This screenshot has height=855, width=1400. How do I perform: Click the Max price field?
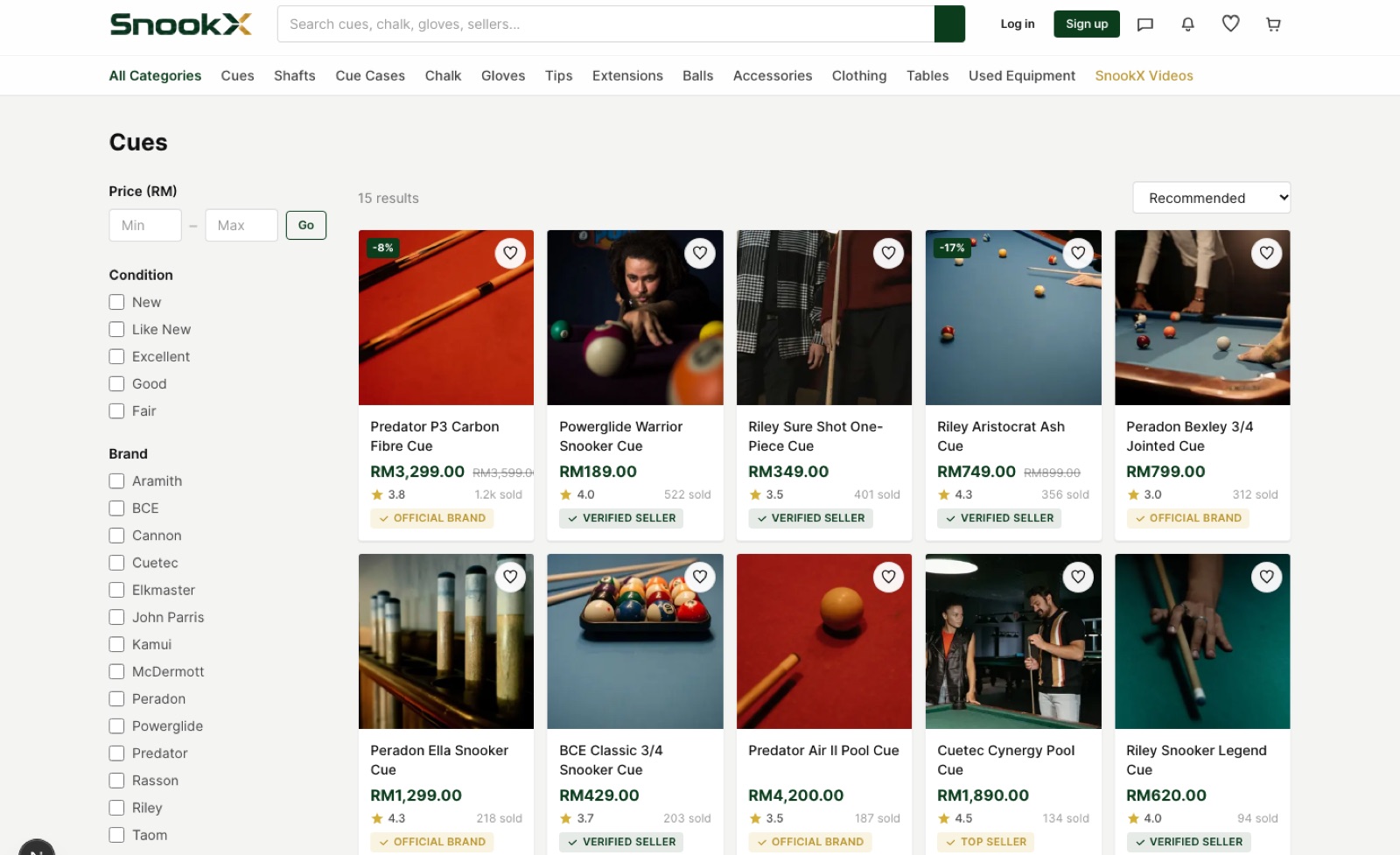point(241,225)
